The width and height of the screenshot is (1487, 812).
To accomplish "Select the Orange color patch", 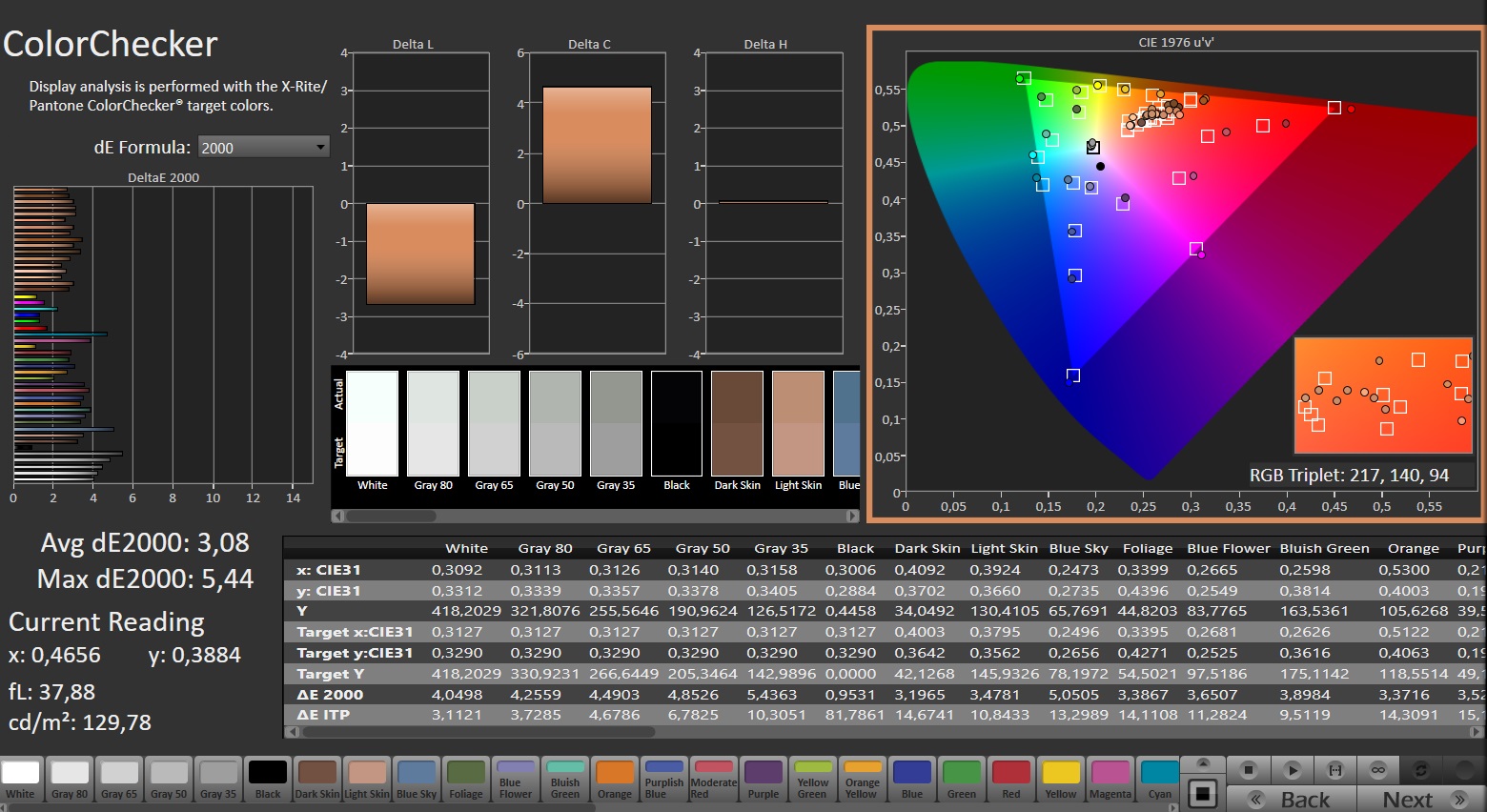I will pyautogui.click(x=615, y=780).
